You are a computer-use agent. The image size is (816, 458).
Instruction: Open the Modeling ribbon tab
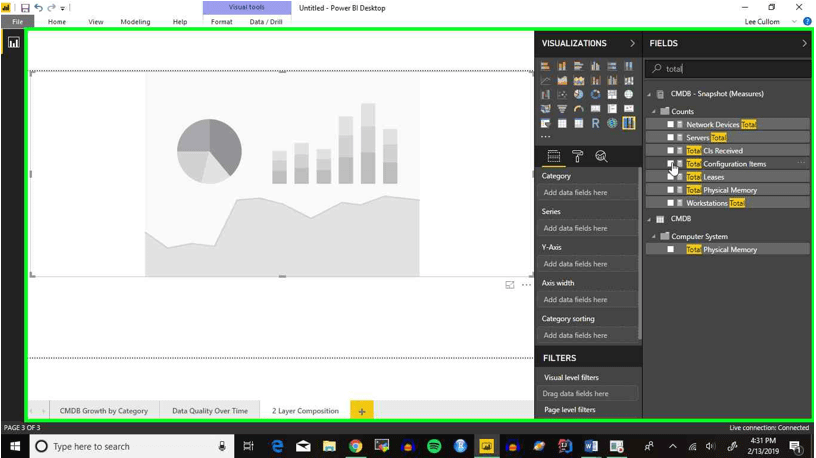(x=135, y=21)
